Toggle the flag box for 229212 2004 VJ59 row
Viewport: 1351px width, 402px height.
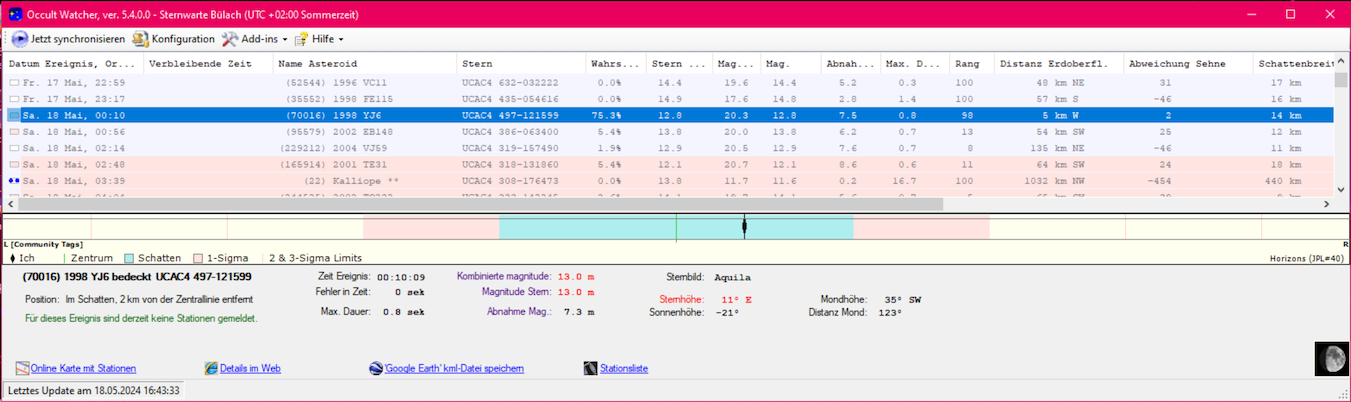click(x=14, y=148)
